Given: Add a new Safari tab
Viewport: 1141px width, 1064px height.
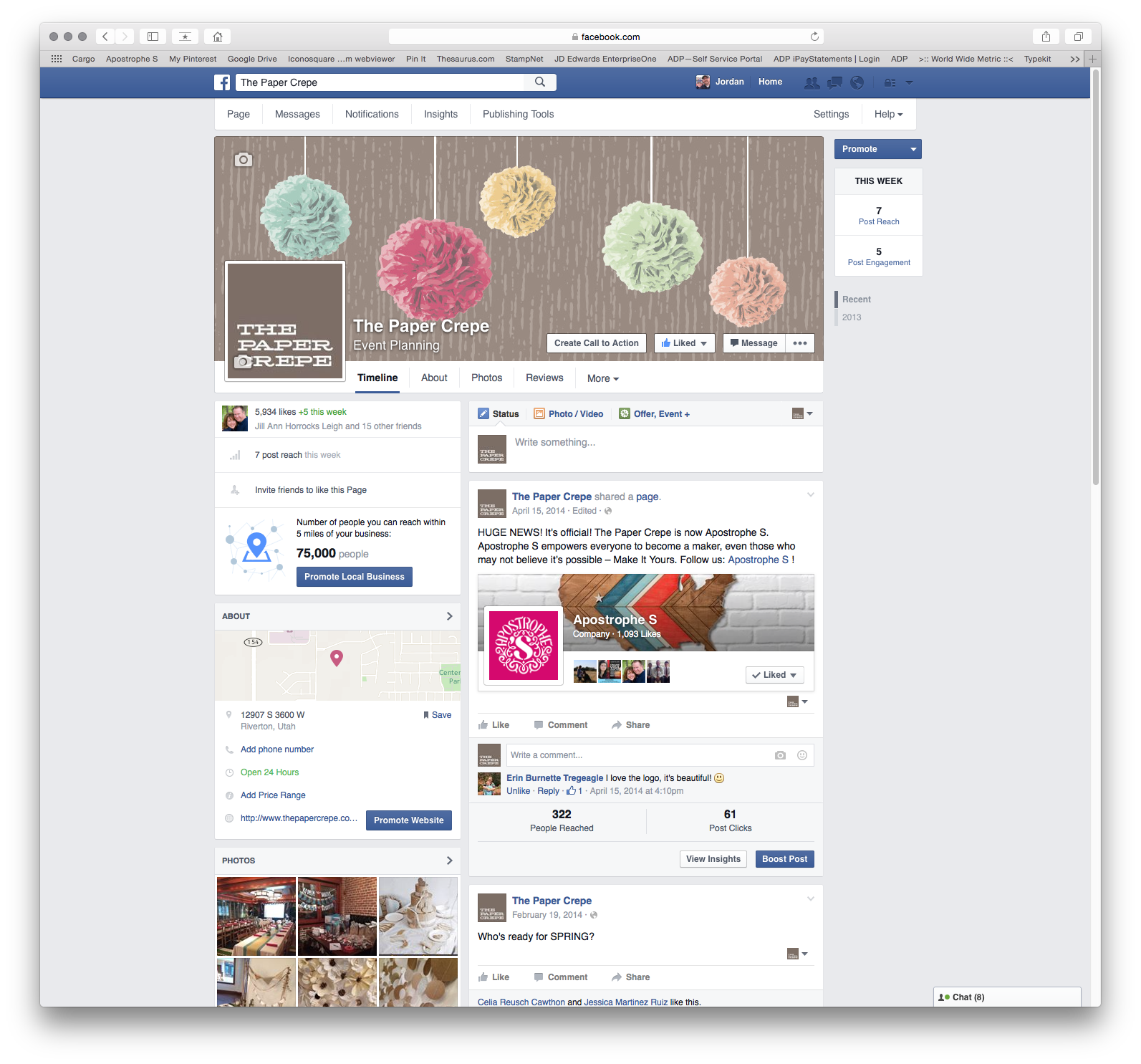Looking at the screenshot, I should [1093, 59].
